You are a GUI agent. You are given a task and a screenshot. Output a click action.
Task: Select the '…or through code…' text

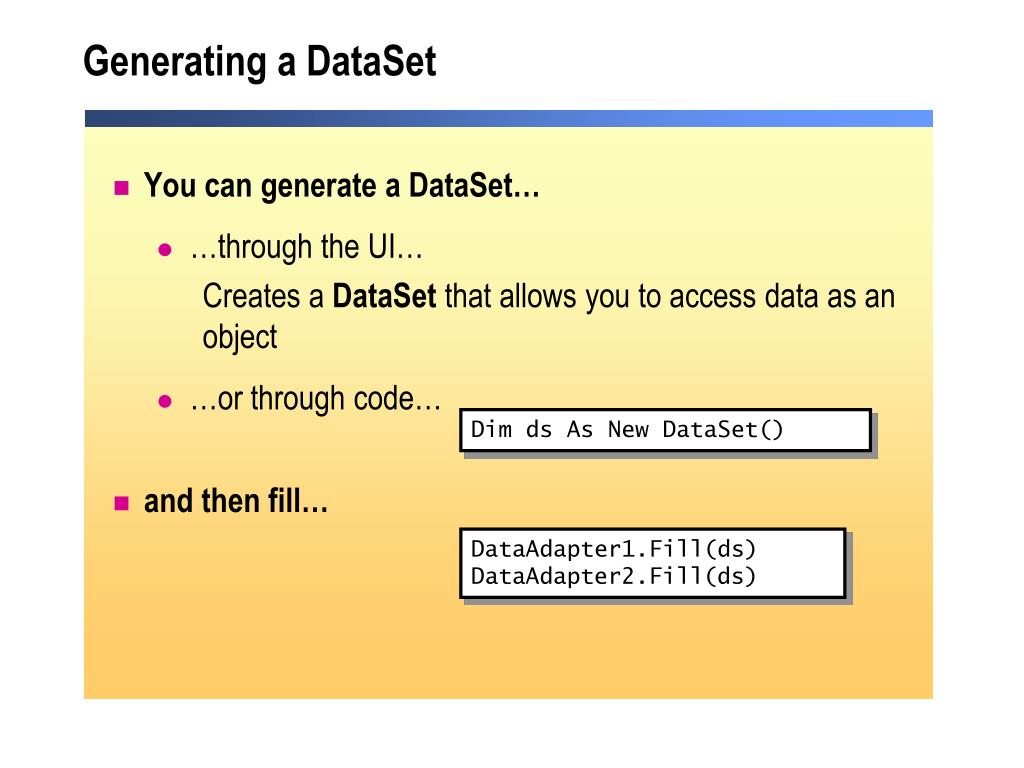(316, 400)
